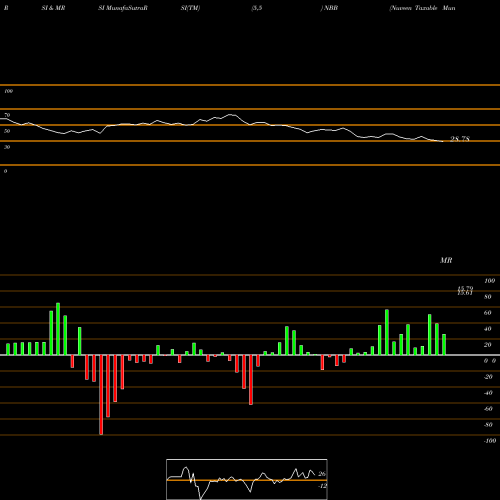Click the MR value 15.79
500x500 pixels.
[x=465, y=288]
